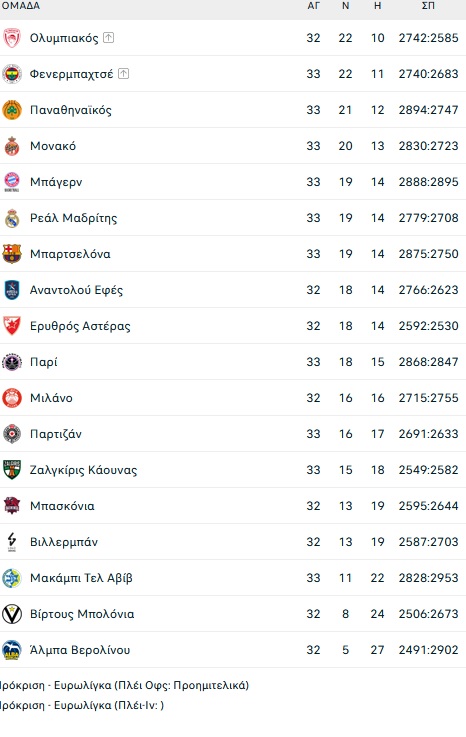Select the Άλμπα Βερολίνου table row
Screen dimensions: 466x737
tap(233, 650)
